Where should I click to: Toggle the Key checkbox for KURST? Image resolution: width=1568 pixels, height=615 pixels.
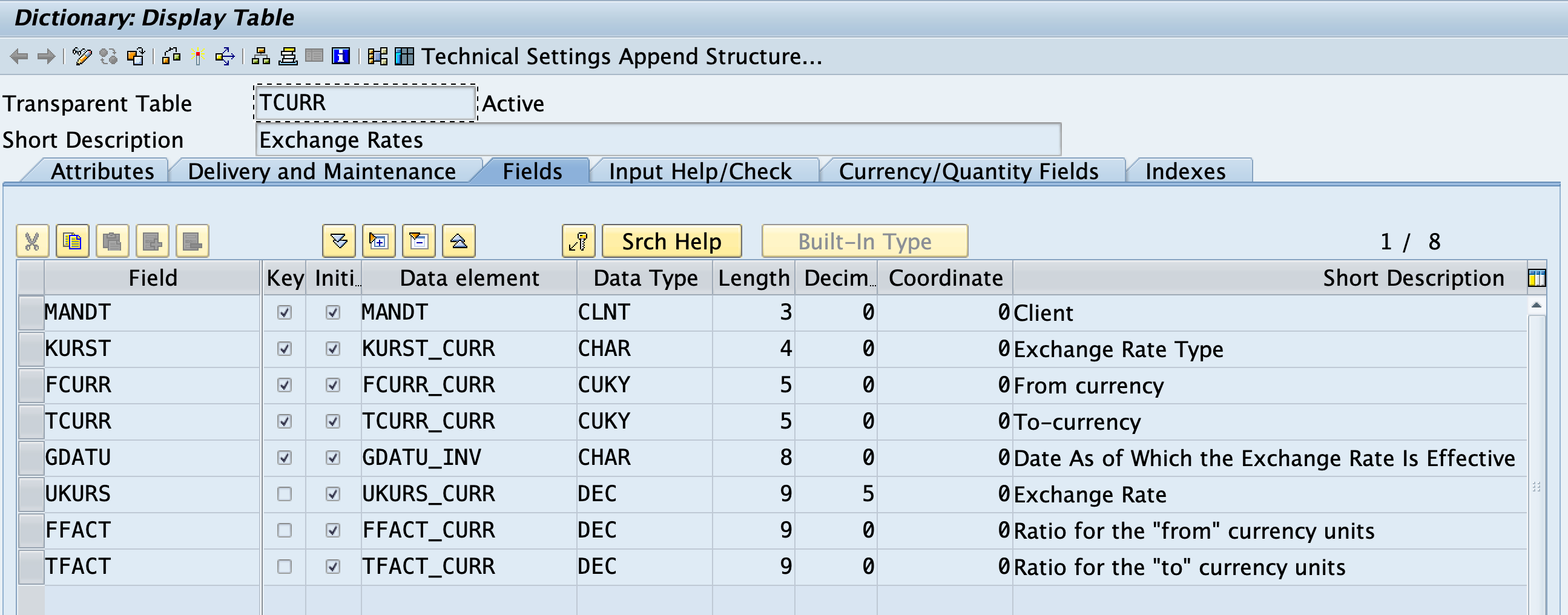pos(285,349)
